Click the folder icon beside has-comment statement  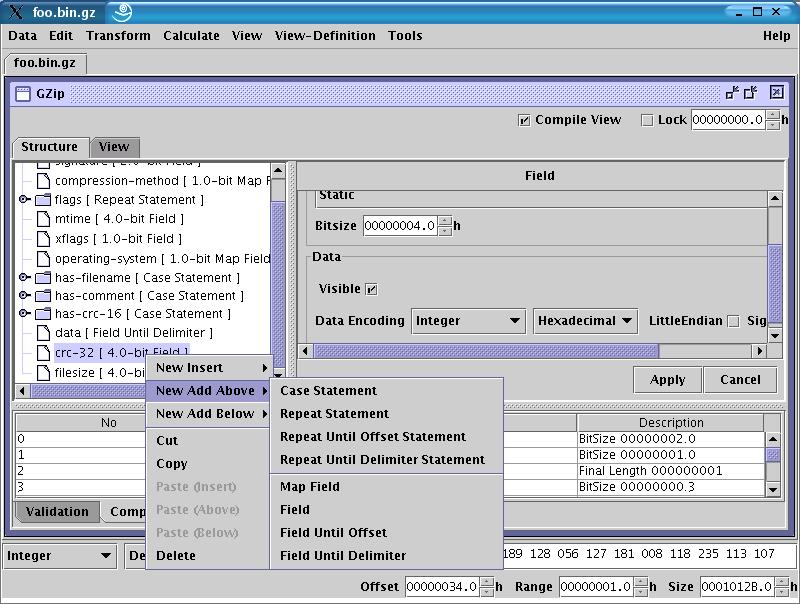point(43,296)
